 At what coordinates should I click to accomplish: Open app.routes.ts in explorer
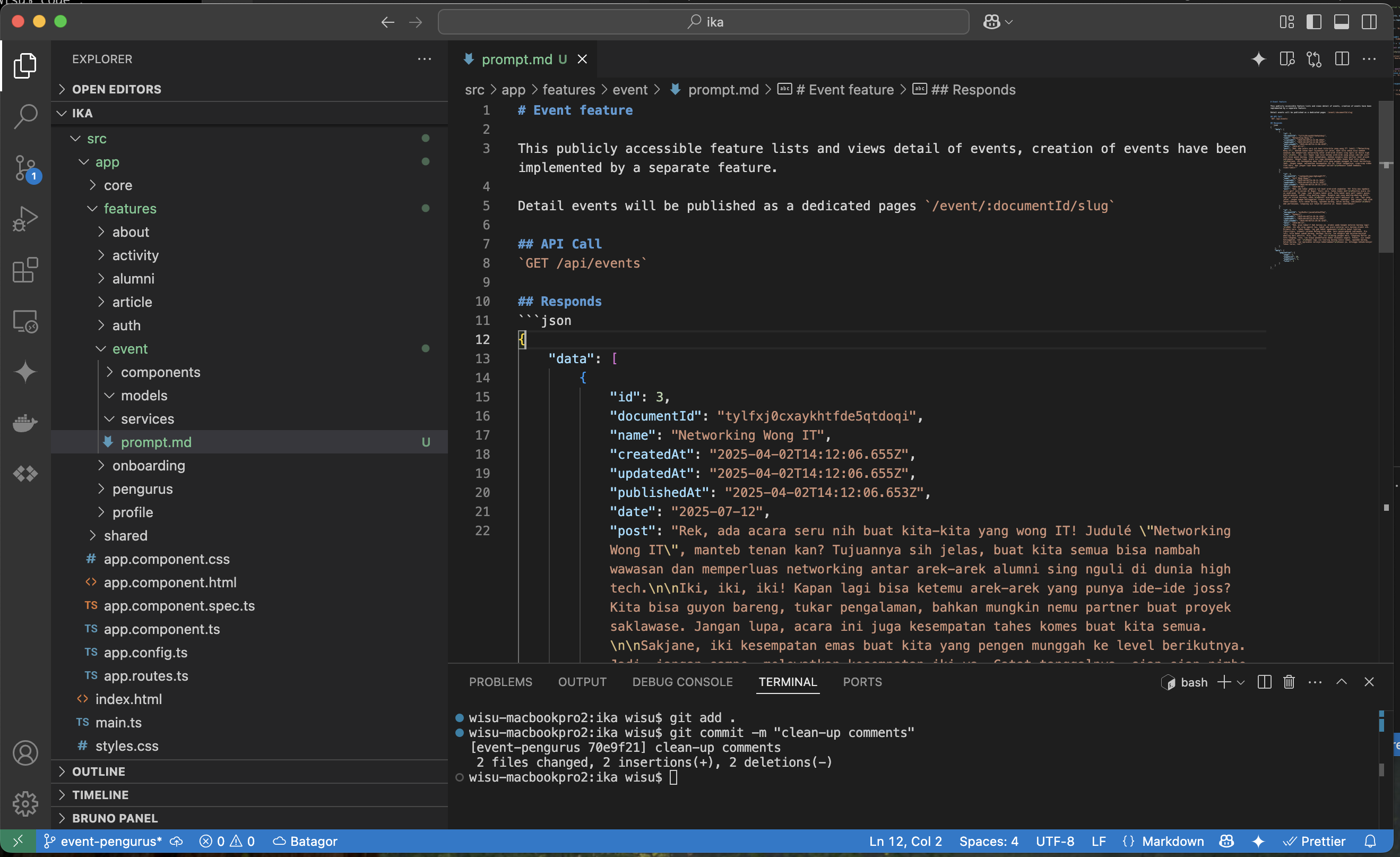coord(249,676)
